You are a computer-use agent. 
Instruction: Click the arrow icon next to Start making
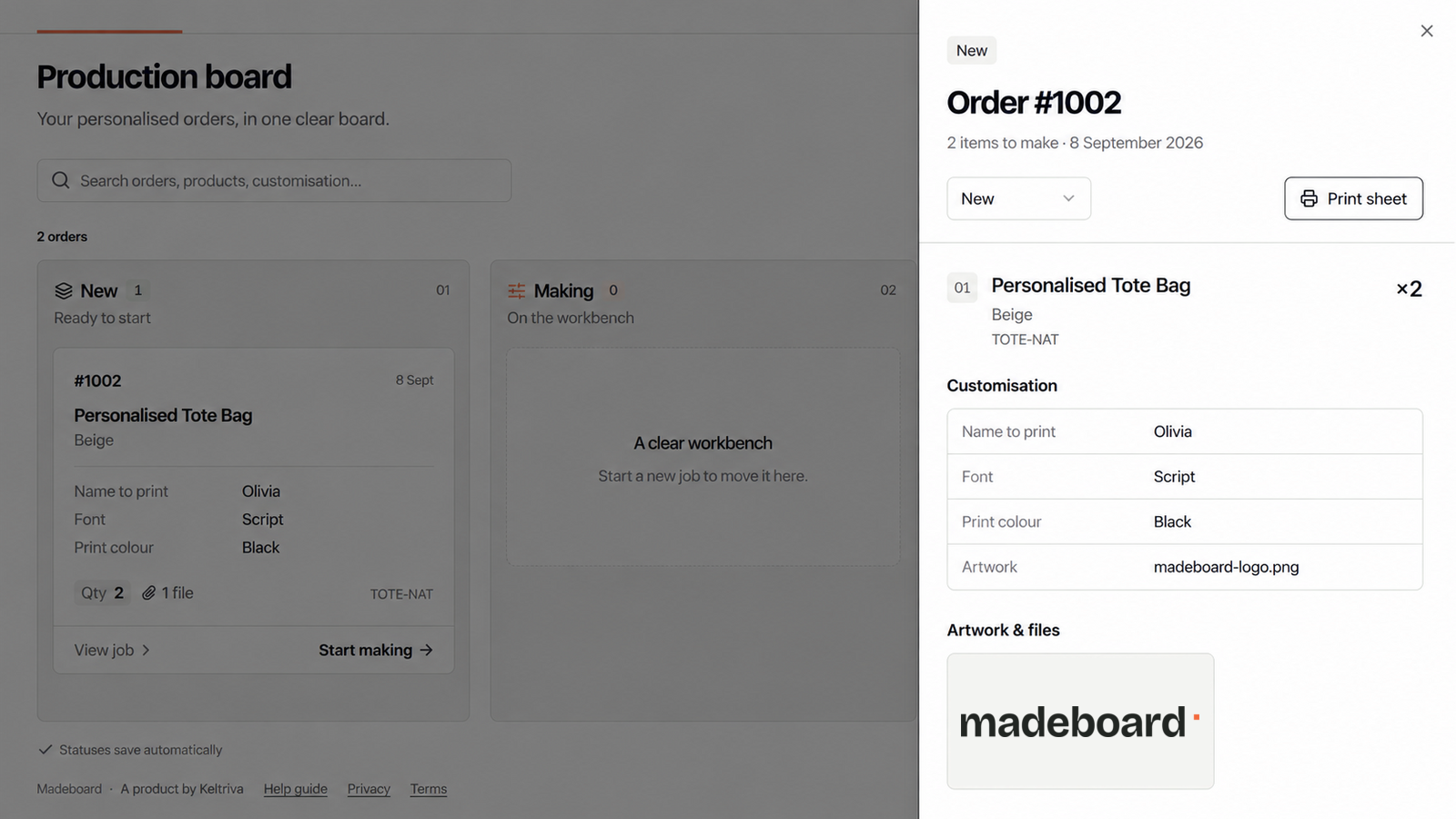pos(426,650)
